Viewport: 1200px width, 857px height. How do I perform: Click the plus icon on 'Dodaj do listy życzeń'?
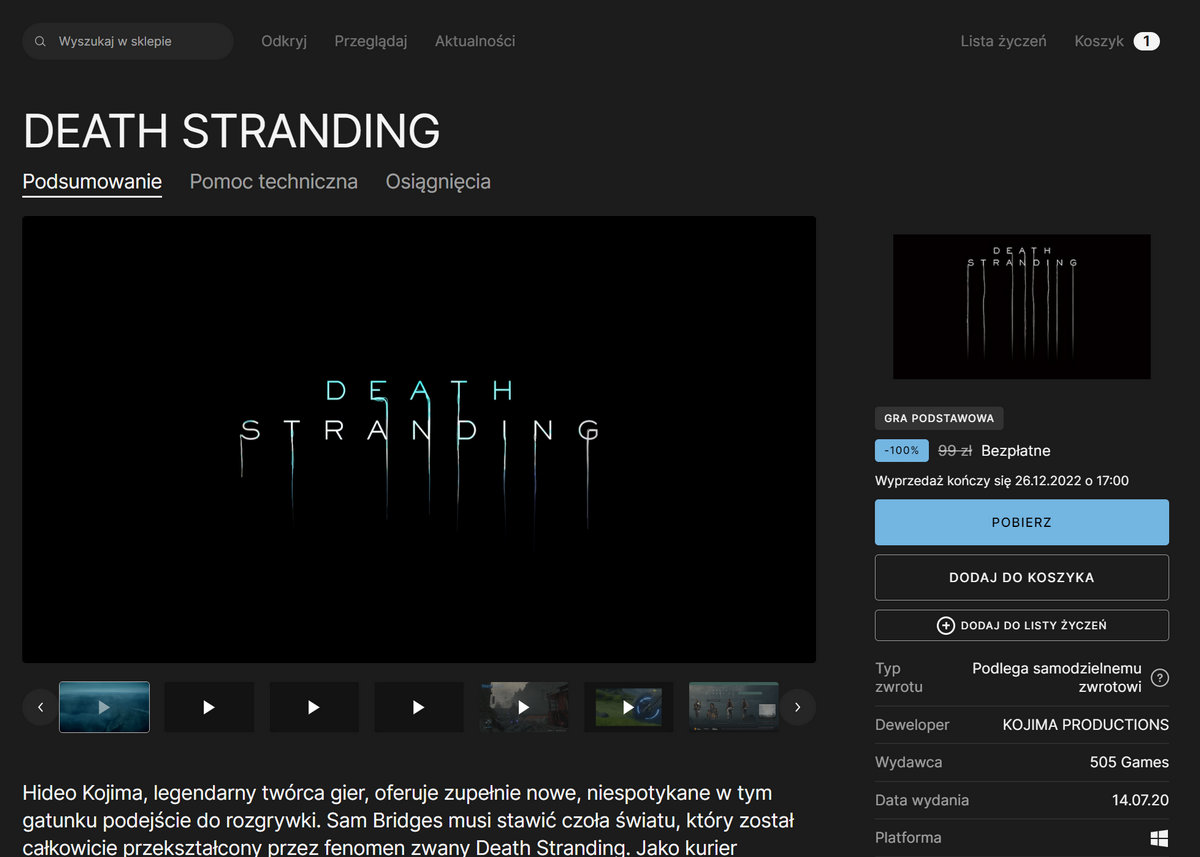click(945, 625)
